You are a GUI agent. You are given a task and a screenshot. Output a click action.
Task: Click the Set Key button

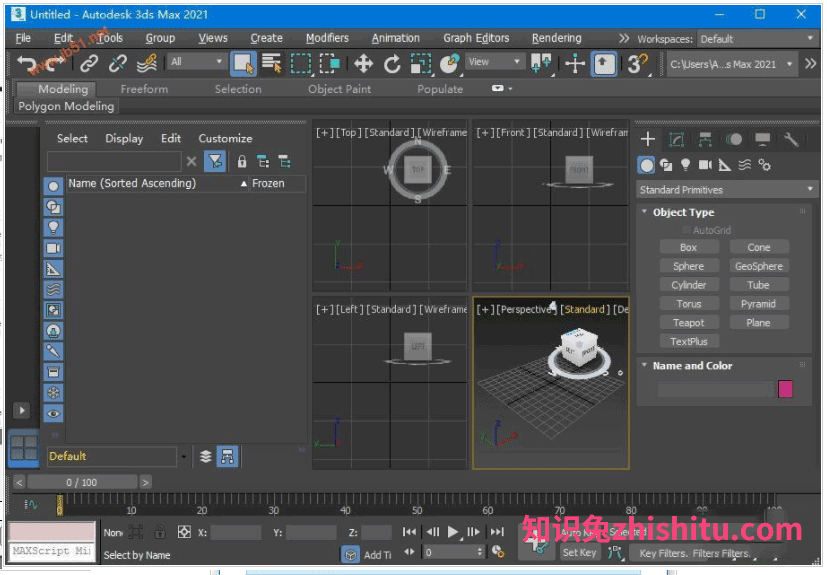(x=579, y=552)
